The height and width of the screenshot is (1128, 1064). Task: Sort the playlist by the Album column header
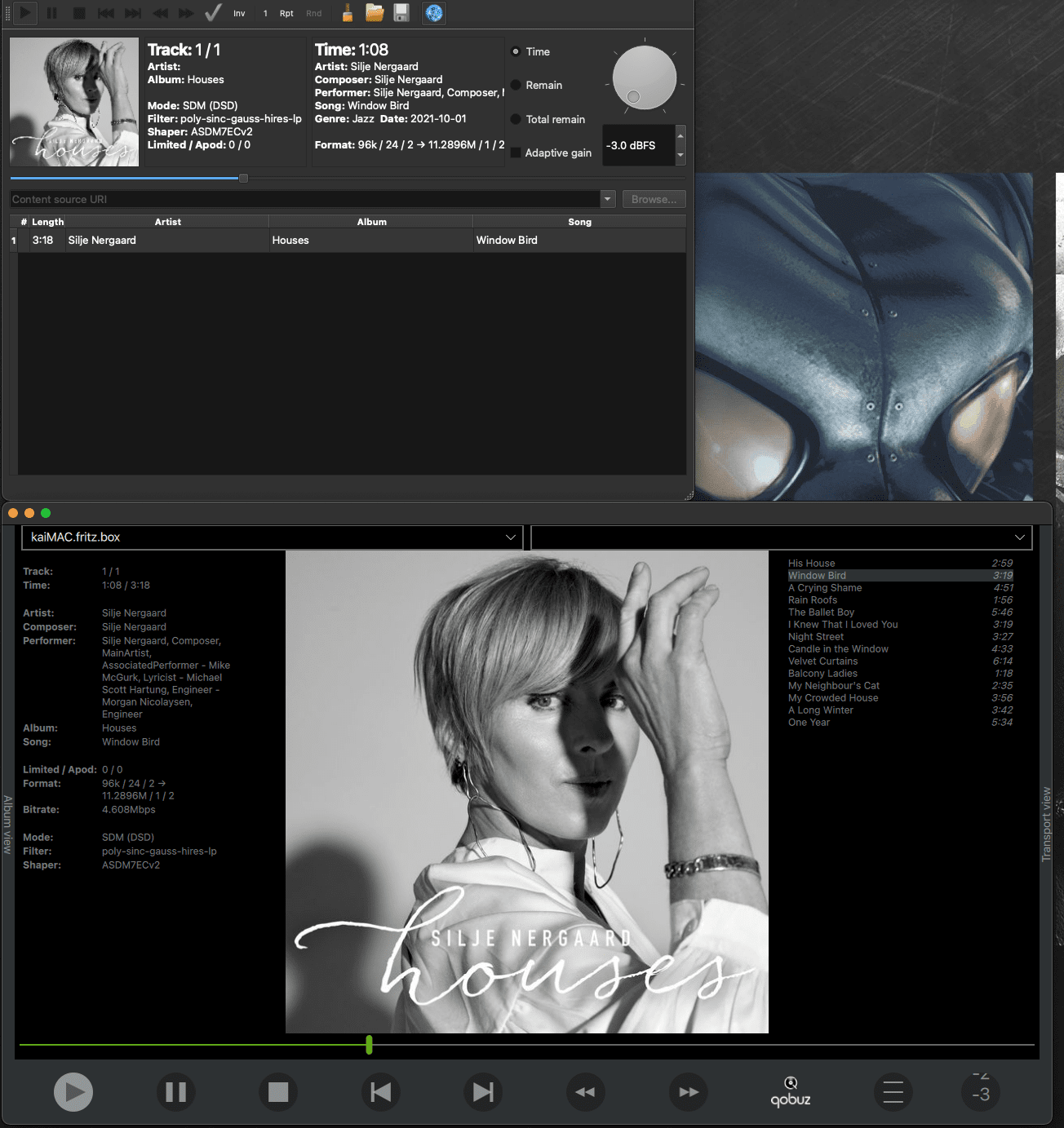(371, 222)
